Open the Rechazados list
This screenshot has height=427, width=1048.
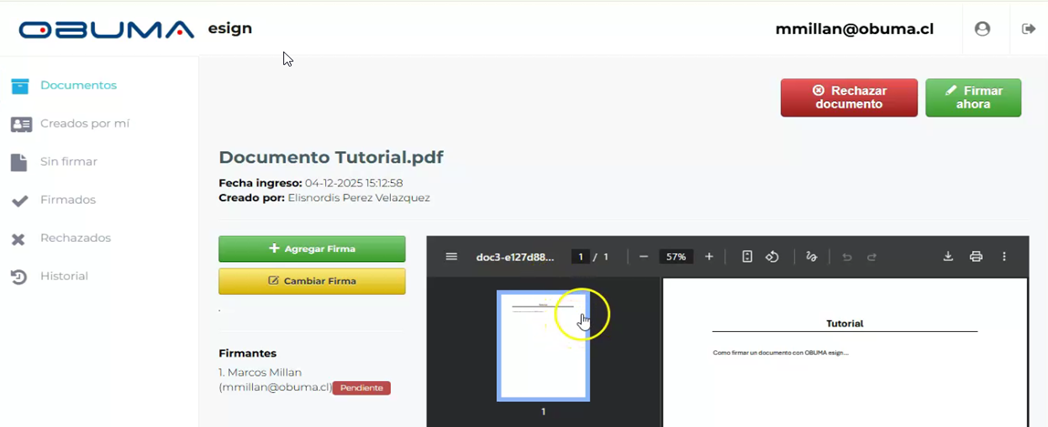point(75,238)
